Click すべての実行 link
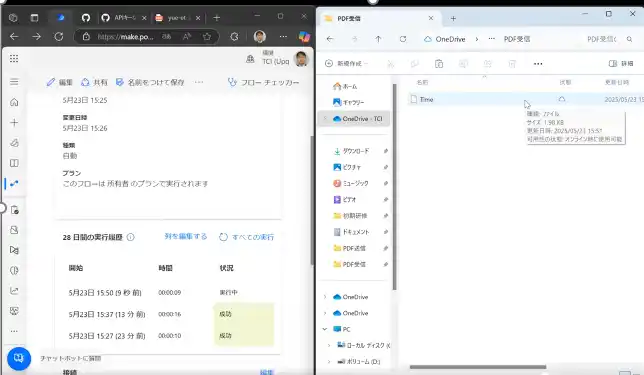The image size is (644, 375). [x=246, y=237]
